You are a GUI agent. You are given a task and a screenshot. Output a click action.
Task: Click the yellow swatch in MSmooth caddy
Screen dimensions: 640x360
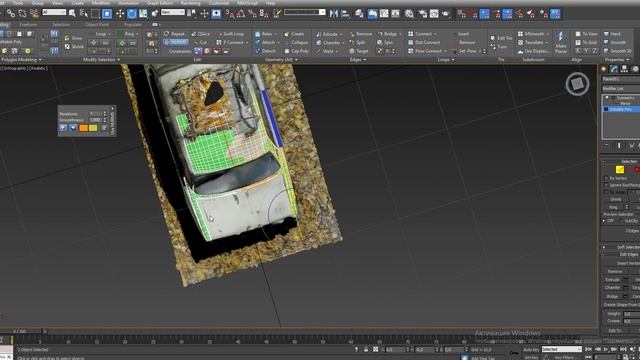93,128
